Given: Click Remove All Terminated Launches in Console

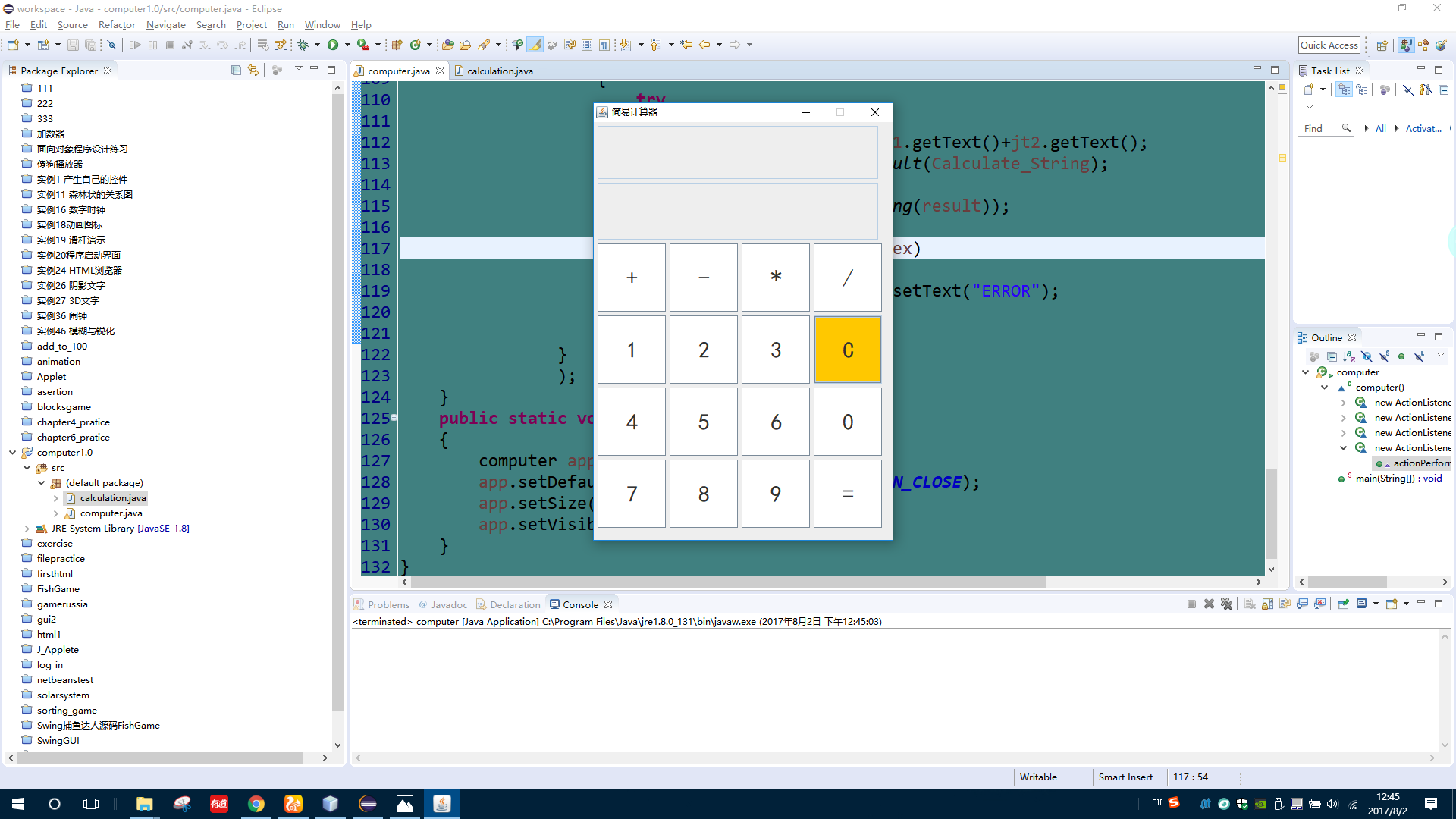Looking at the screenshot, I should pyautogui.click(x=1226, y=604).
